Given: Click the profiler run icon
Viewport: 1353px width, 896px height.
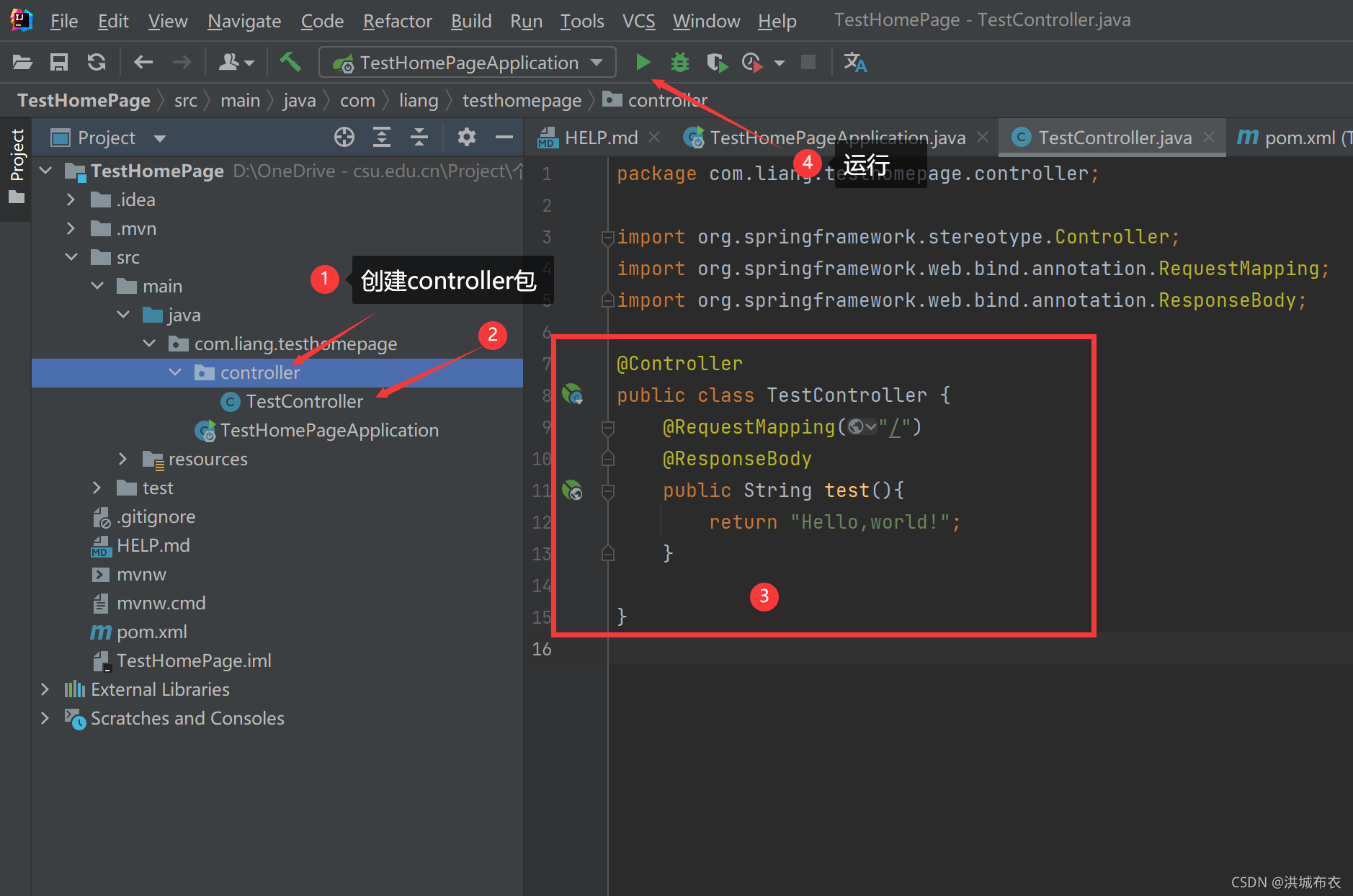Looking at the screenshot, I should [x=752, y=63].
